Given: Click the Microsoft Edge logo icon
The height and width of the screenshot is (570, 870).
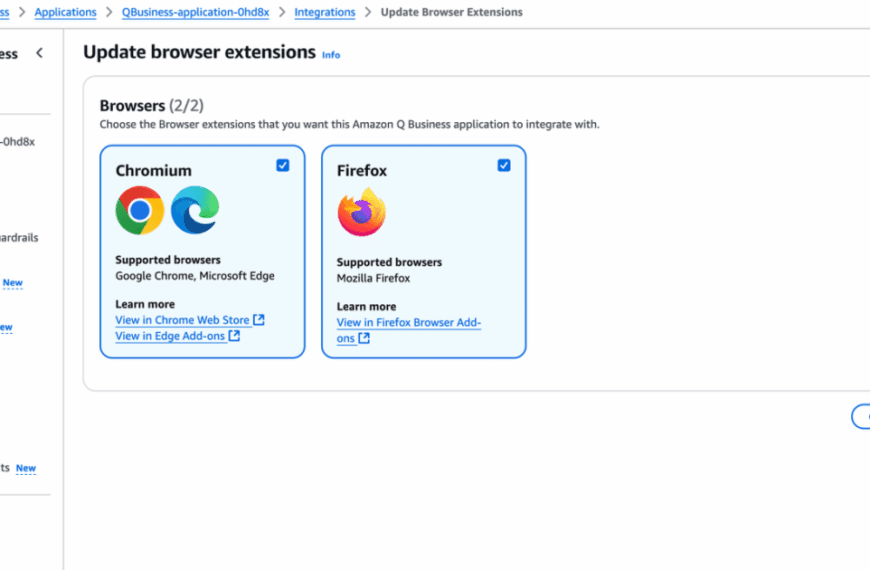Looking at the screenshot, I should coord(195,210).
